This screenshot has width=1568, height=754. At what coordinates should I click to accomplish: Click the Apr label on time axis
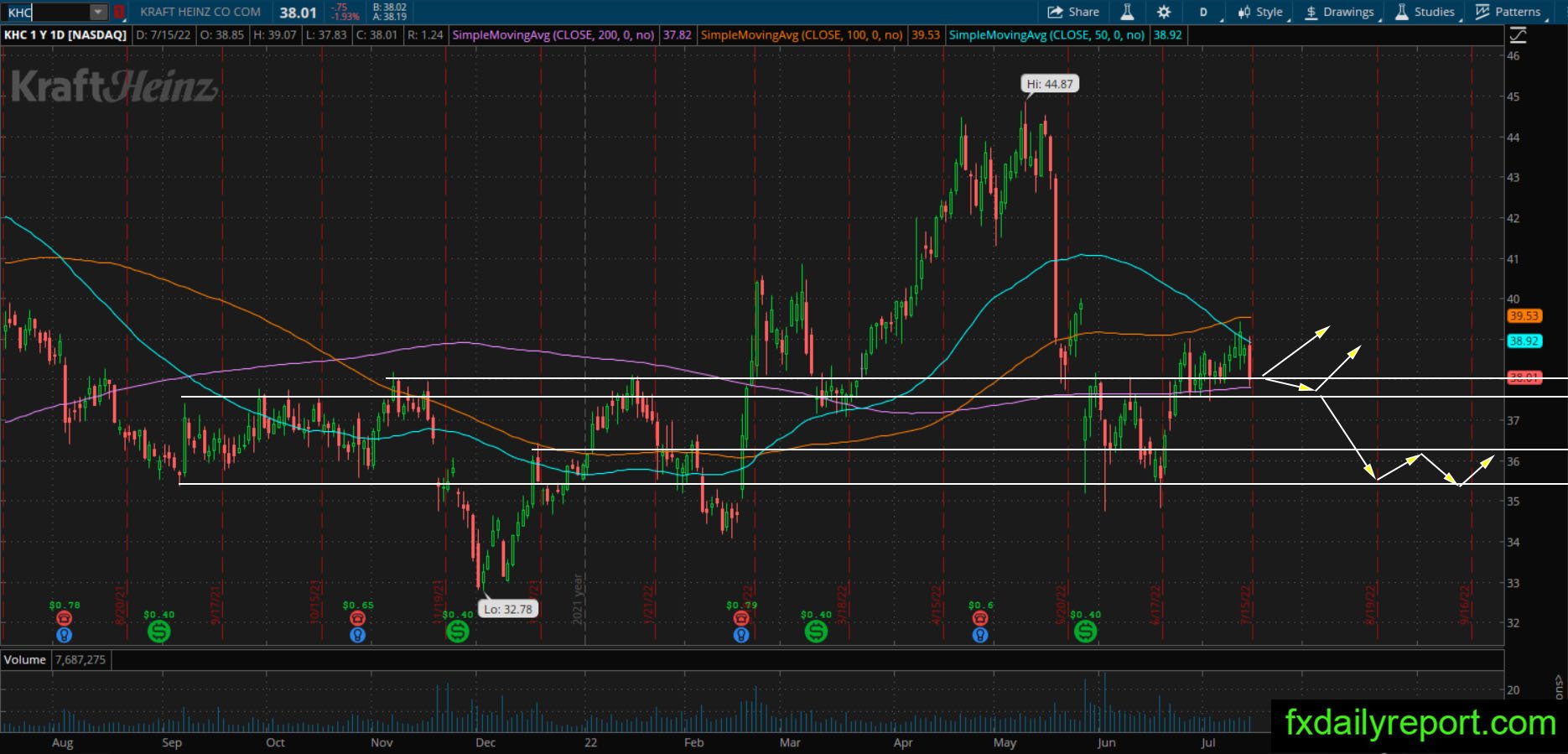(903, 743)
